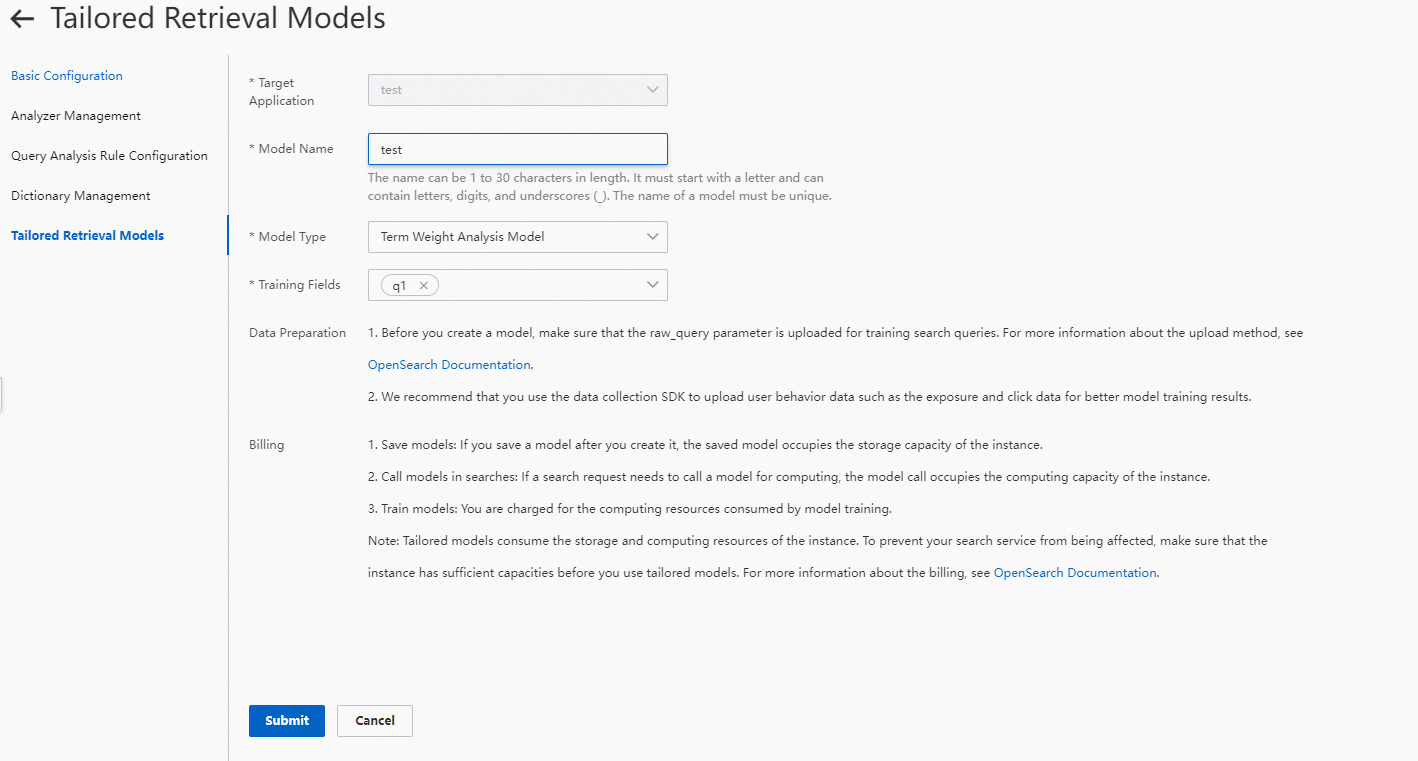Screen dimensions: 1418x761
Task: Open OpenSearch Documentation link under Data Preparation
Action: click(449, 365)
